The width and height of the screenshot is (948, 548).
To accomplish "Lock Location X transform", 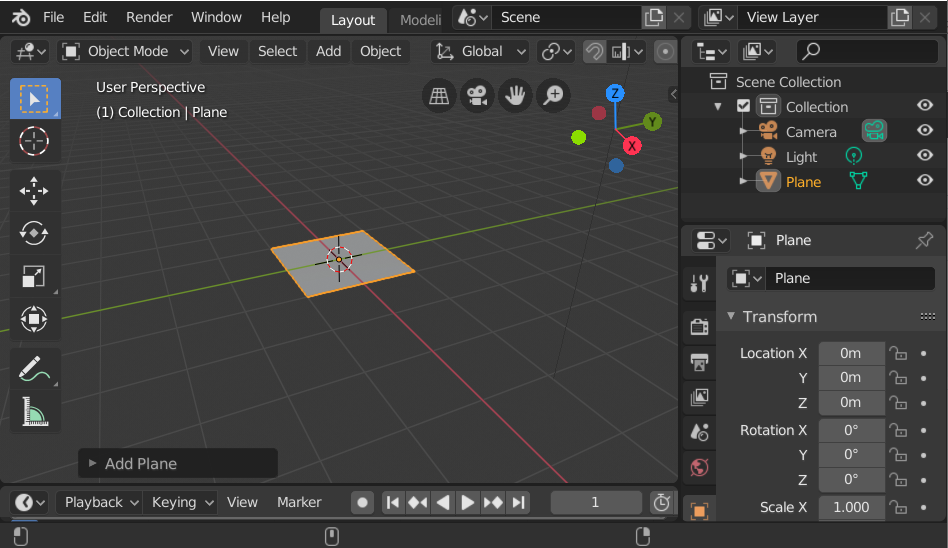I will 898,353.
